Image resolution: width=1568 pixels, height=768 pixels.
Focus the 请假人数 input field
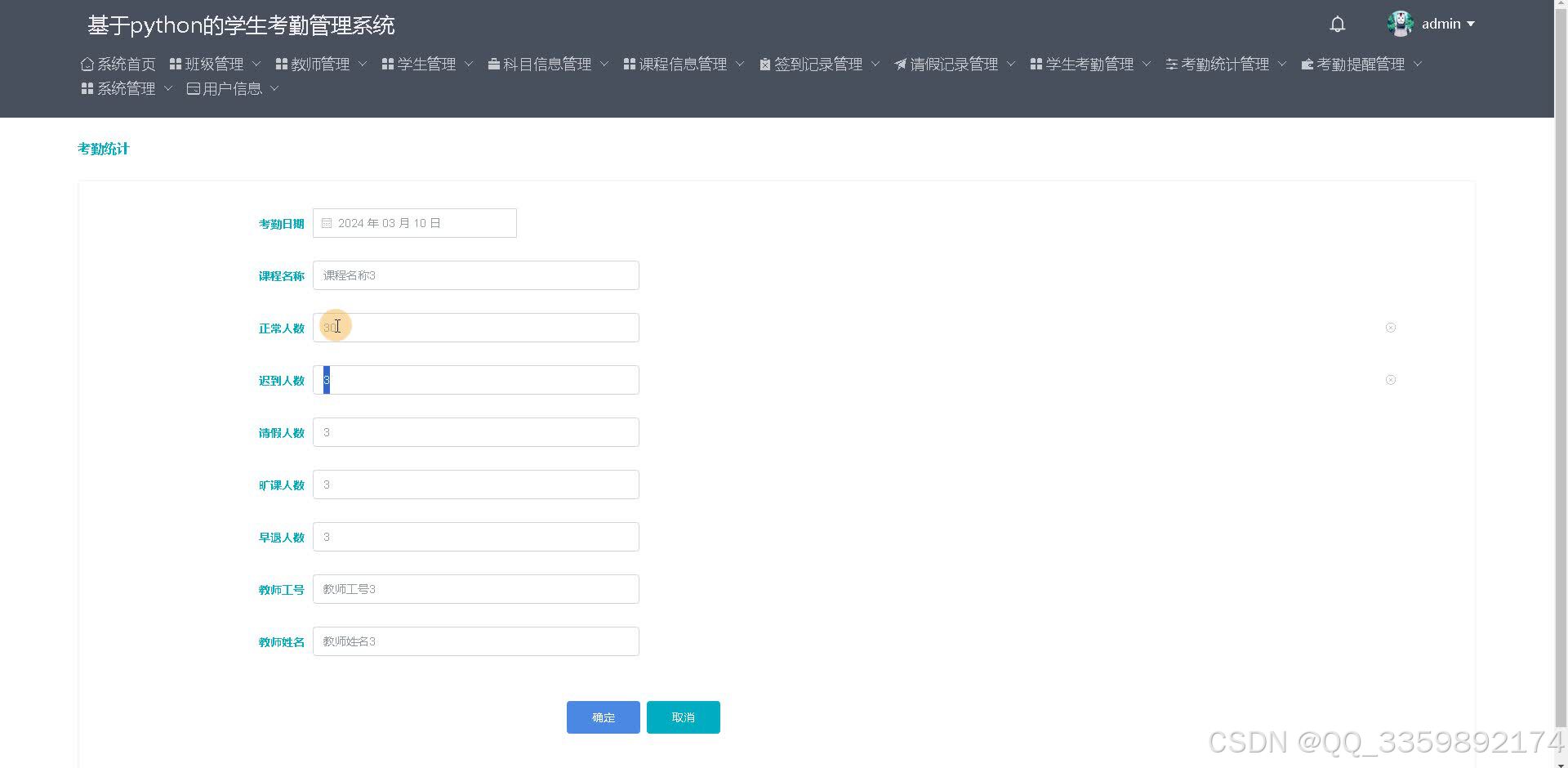pos(476,432)
